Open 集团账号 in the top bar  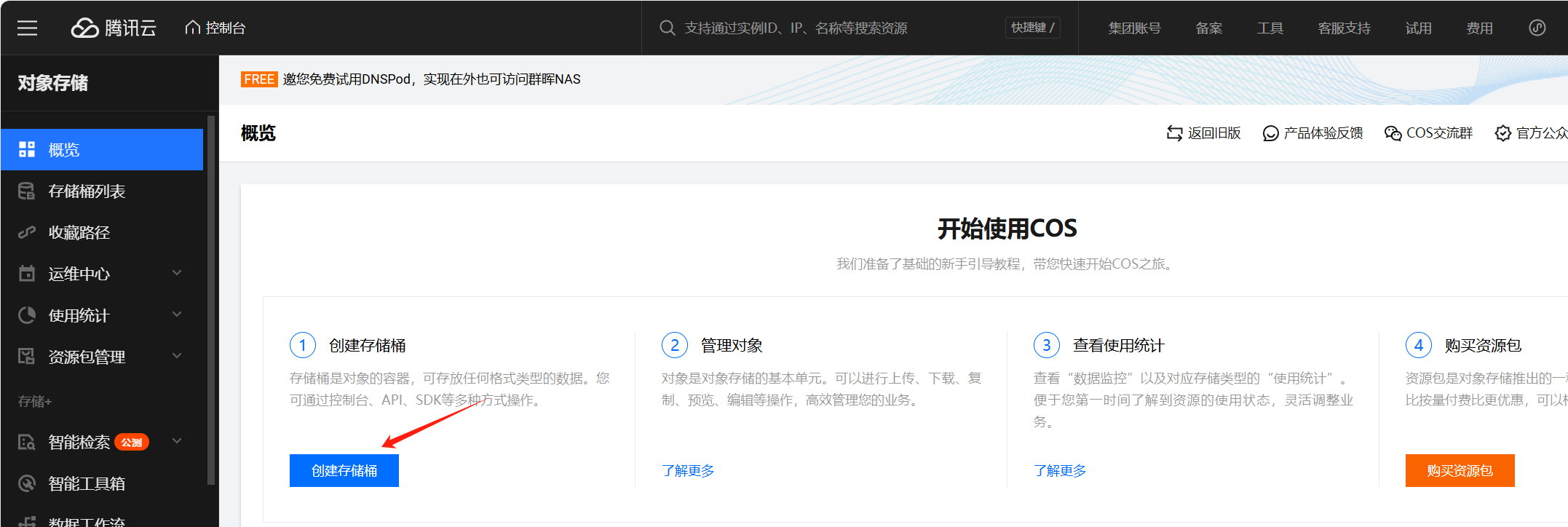1134,28
